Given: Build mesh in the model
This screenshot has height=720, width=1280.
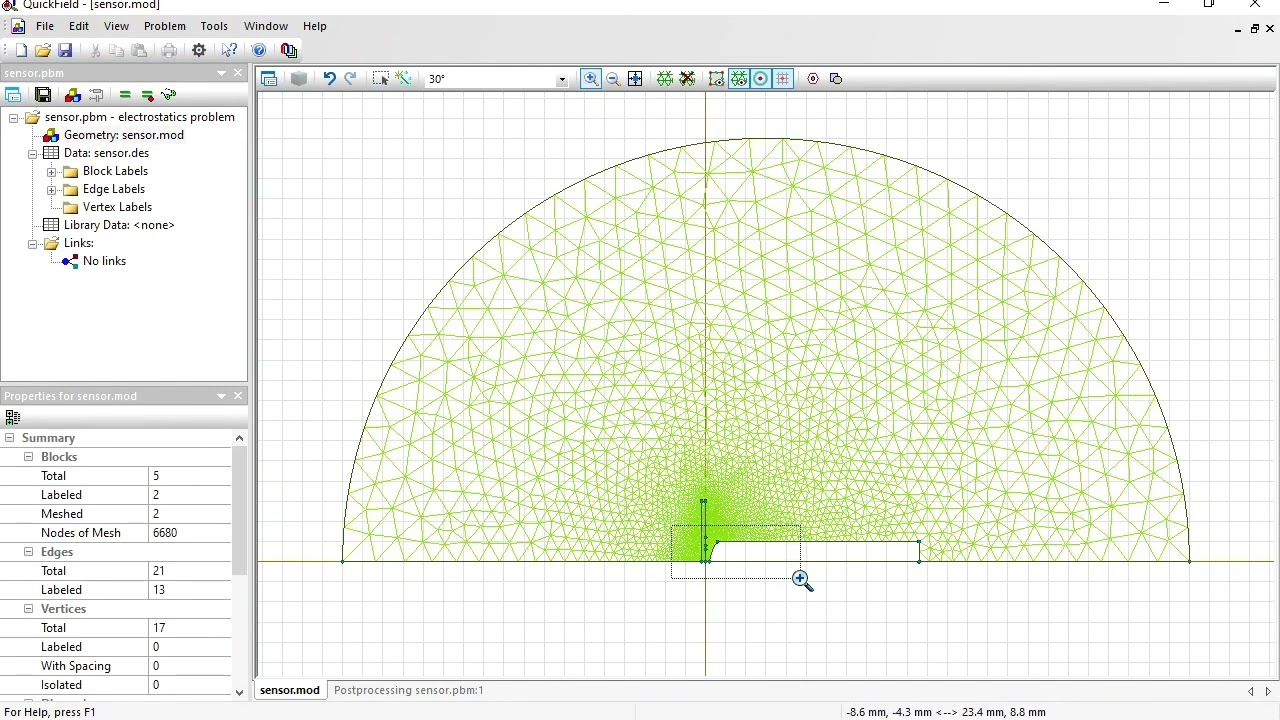Looking at the screenshot, I should [665, 79].
